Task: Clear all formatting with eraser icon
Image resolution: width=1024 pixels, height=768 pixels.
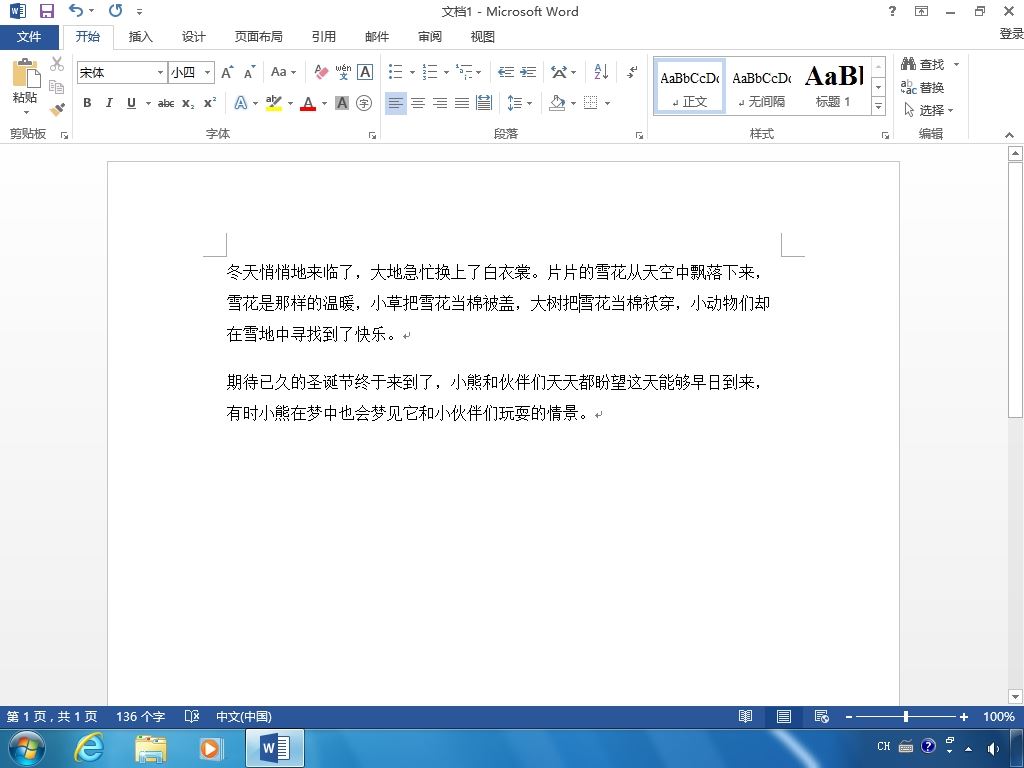Action: [321, 72]
